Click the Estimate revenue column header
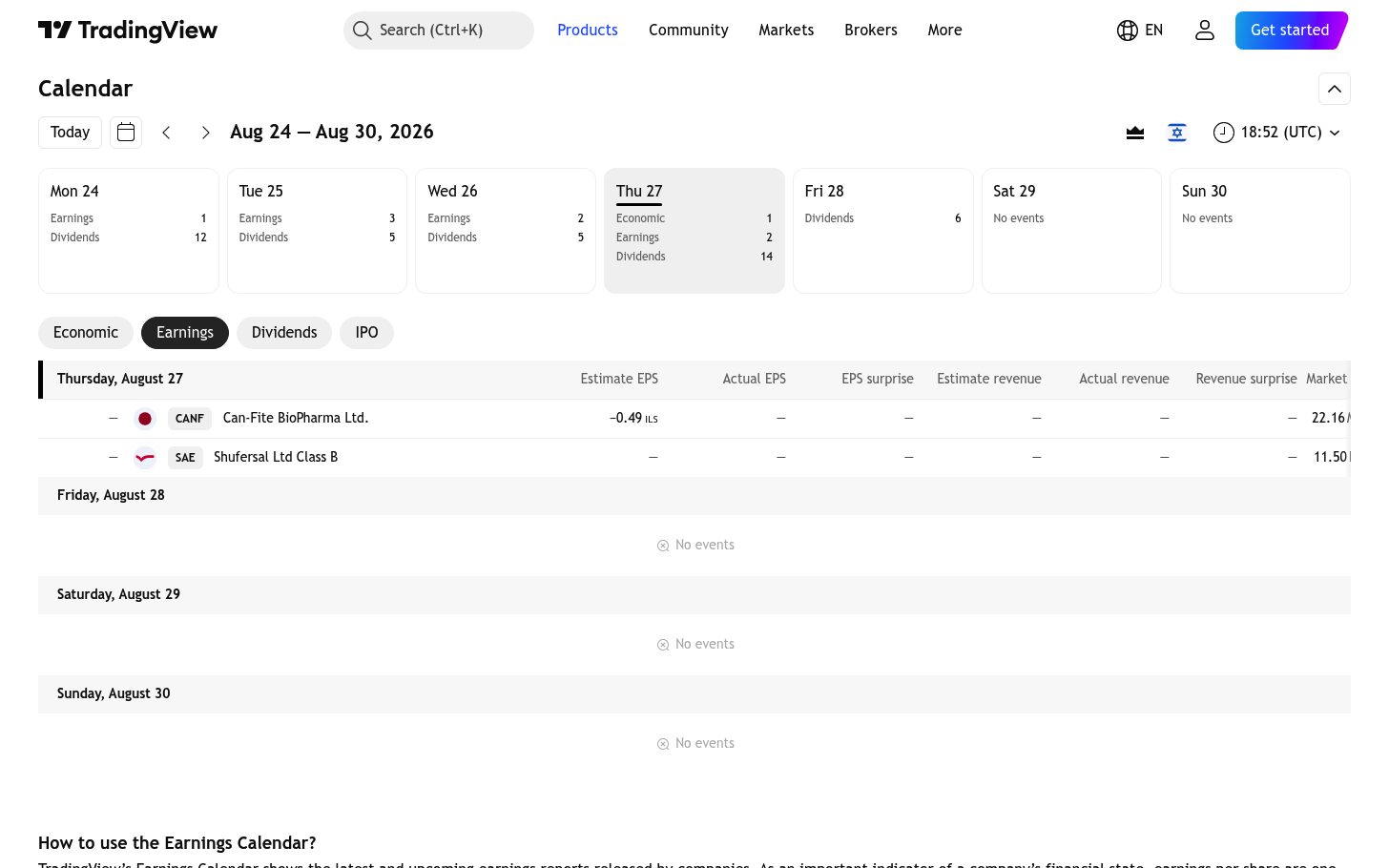 coord(989,379)
